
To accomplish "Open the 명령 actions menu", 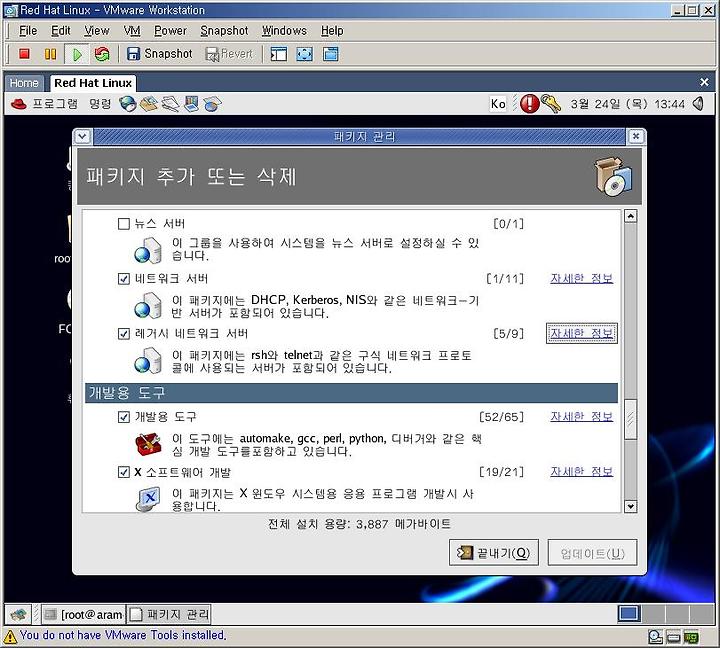I will [100, 104].
